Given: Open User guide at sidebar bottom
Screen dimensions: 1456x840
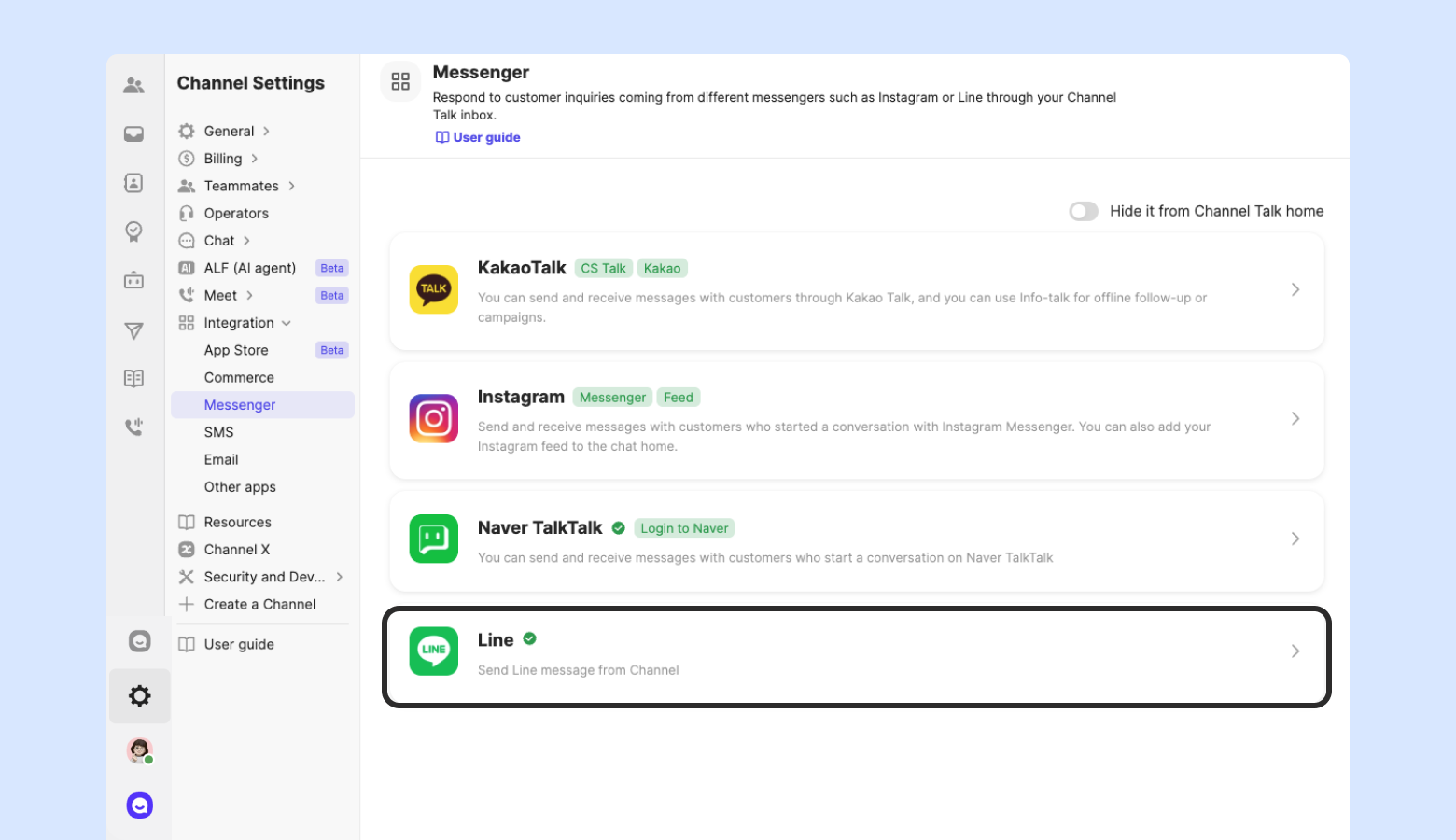Looking at the screenshot, I should 239,644.
